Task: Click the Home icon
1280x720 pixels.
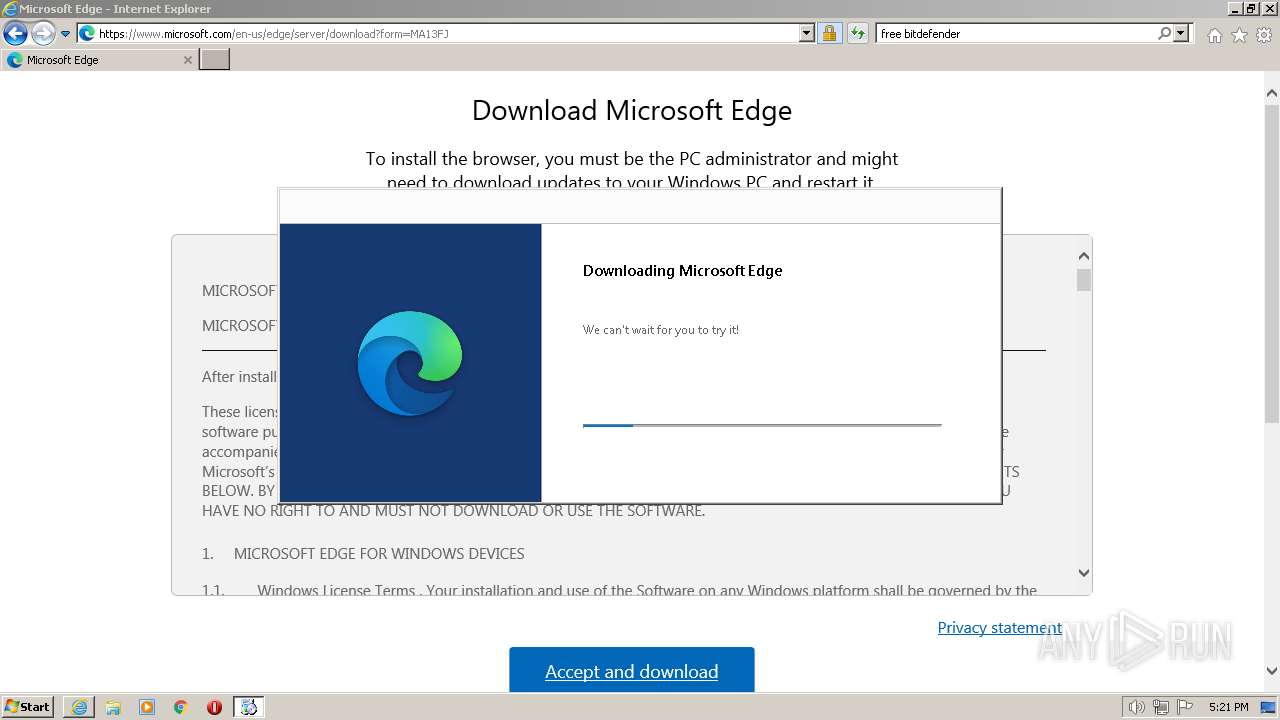Action: point(1214,35)
